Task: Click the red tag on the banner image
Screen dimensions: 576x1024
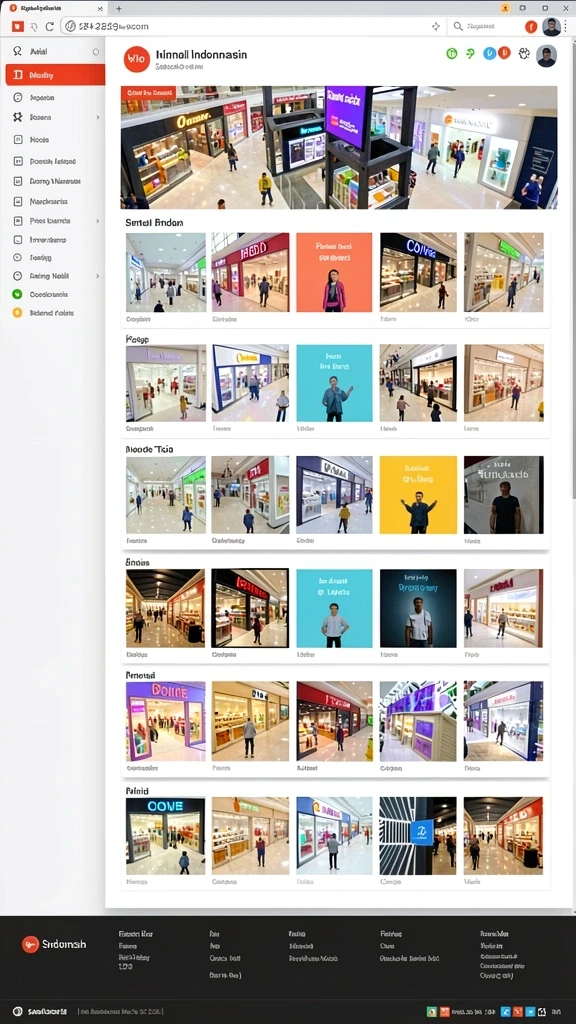Action: [x=148, y=93]
